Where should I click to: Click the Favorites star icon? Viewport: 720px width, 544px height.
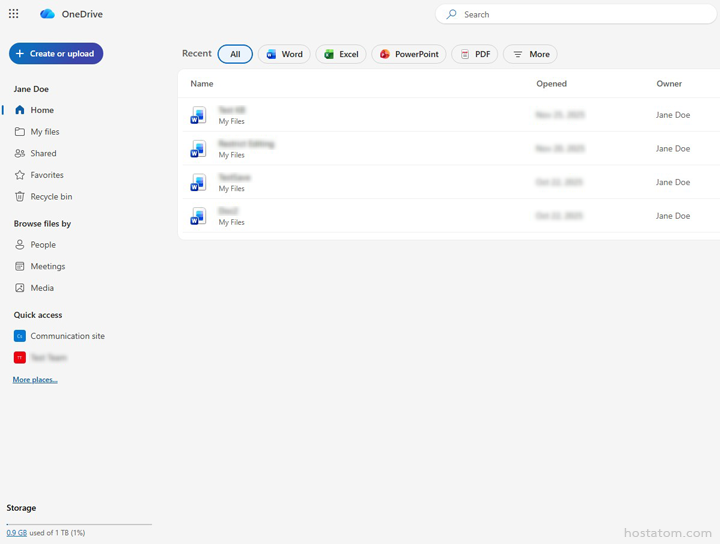(x=20, y=175)
